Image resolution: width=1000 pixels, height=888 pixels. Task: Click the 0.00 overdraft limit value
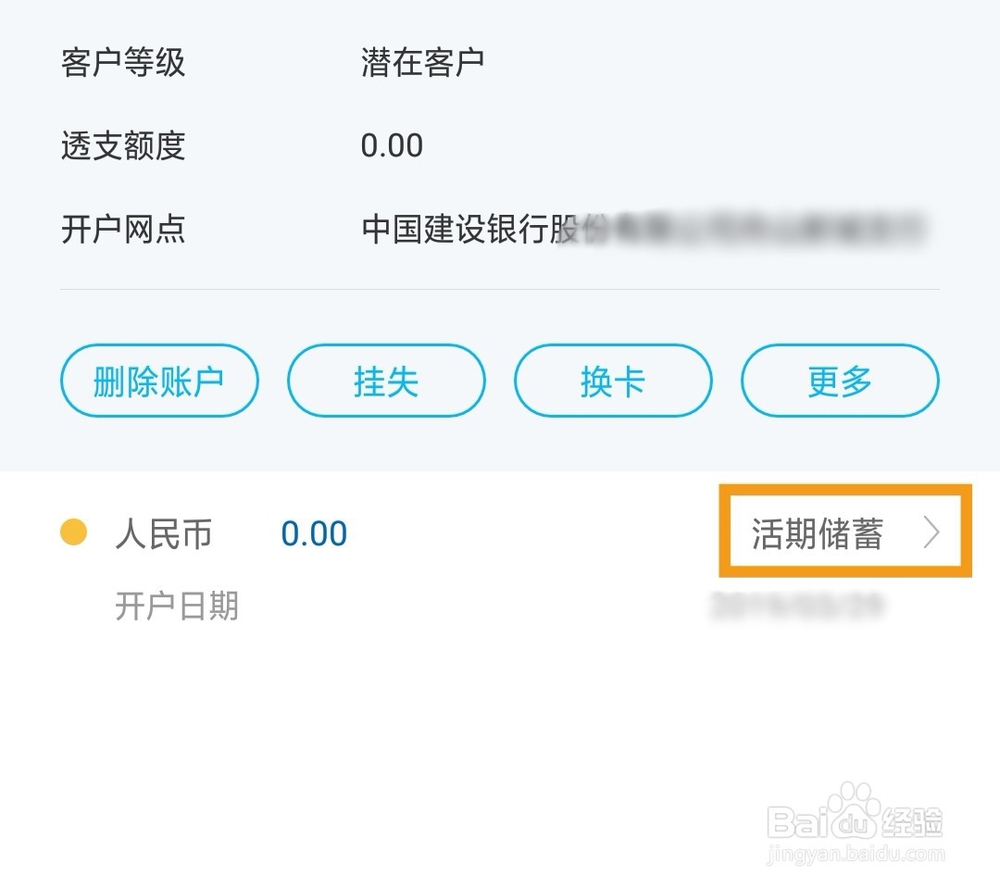tap(392, 146)
